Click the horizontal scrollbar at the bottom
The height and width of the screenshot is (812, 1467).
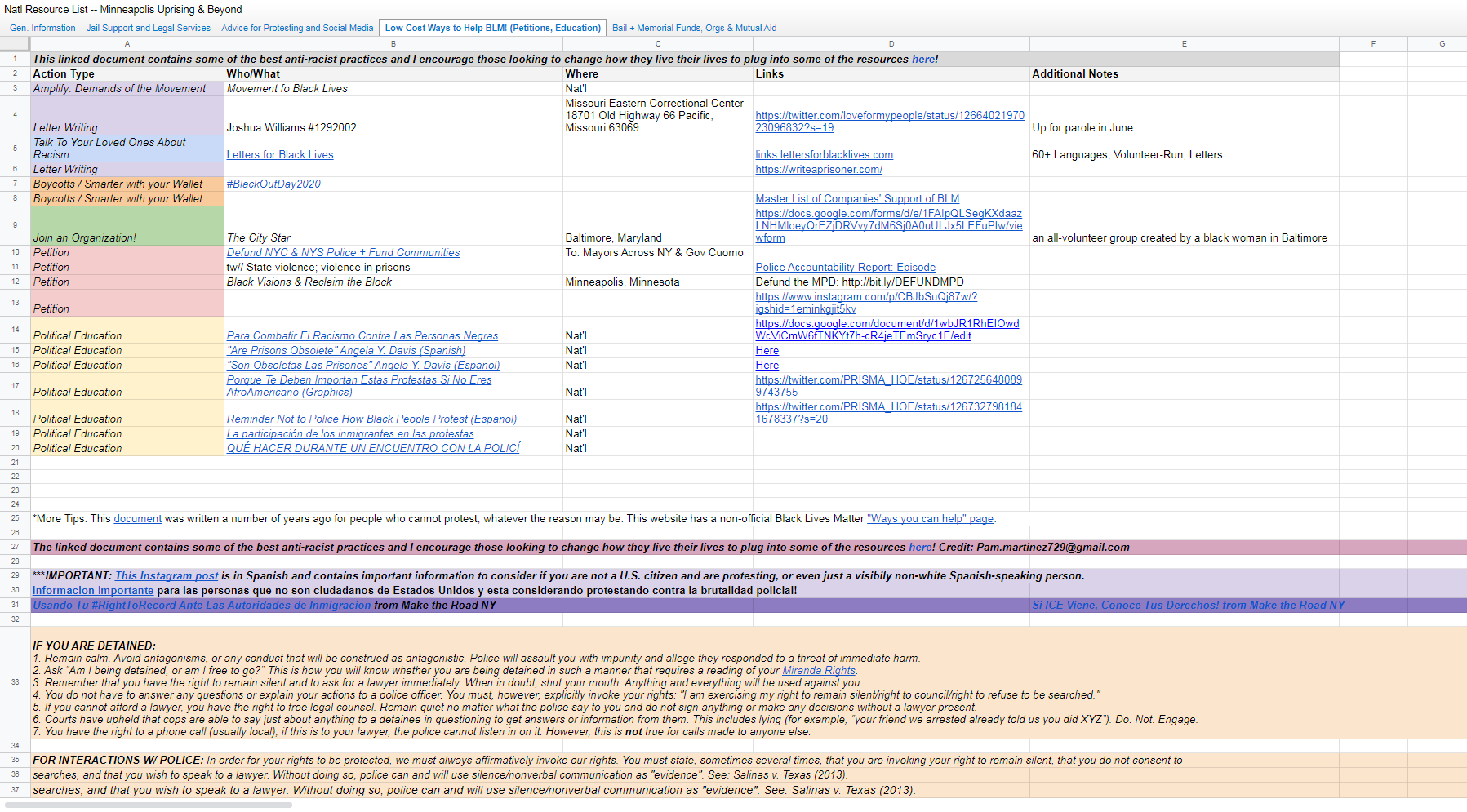click(149, 805)
